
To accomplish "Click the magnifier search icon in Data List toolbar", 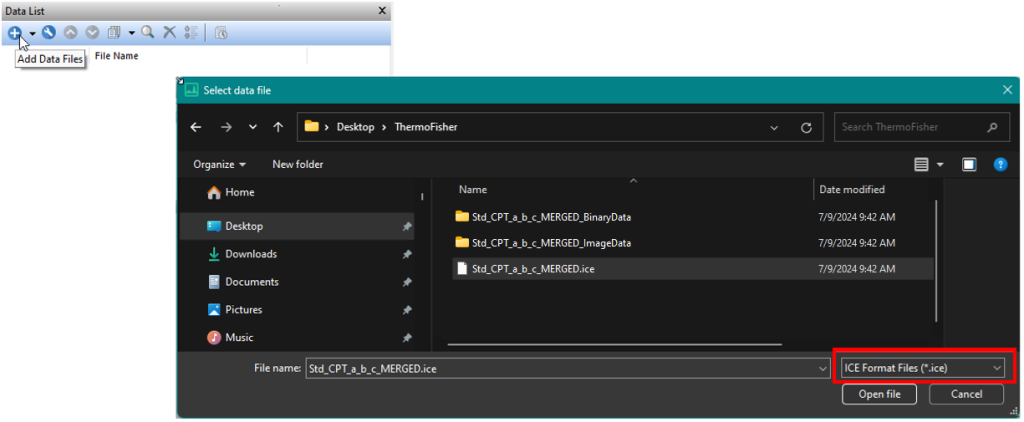I will (148, 33).
